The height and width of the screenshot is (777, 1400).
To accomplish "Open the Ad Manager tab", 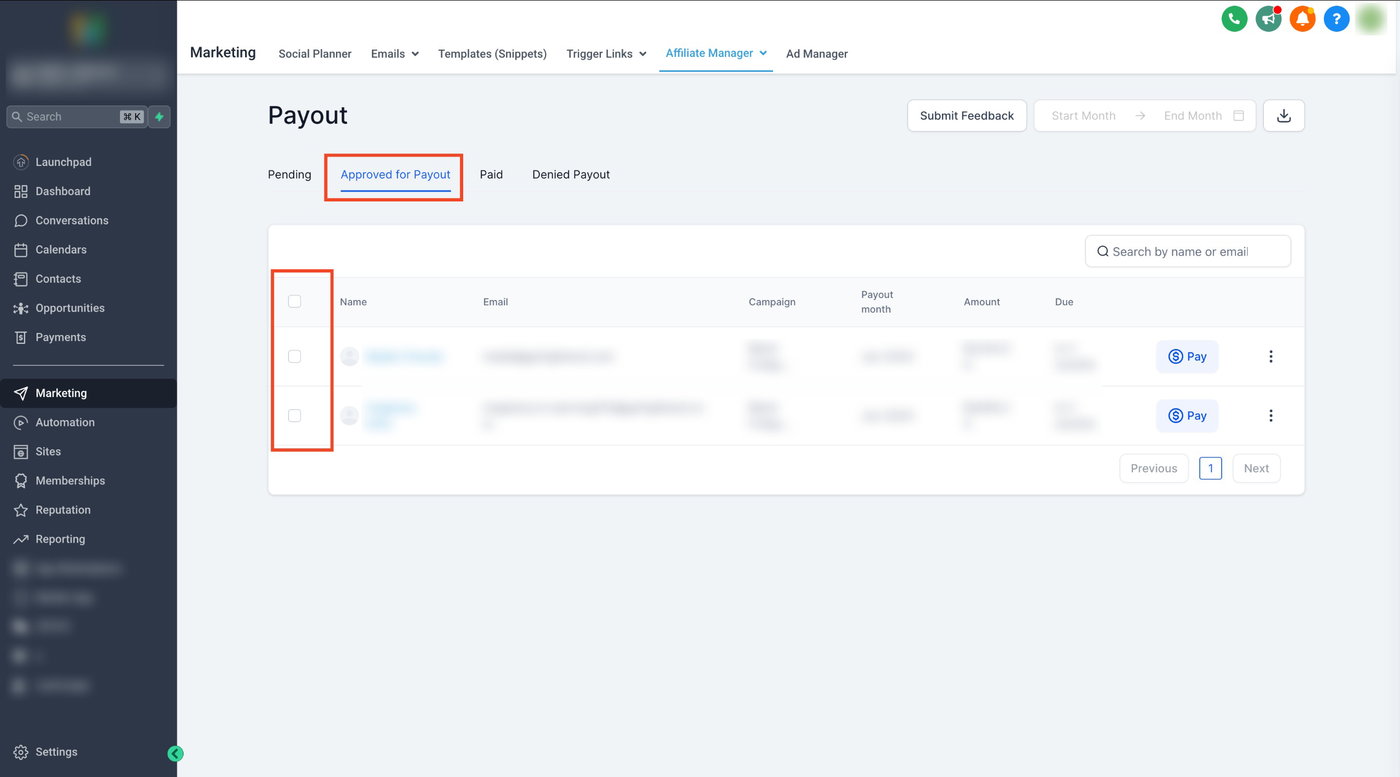I will [817, 54].
